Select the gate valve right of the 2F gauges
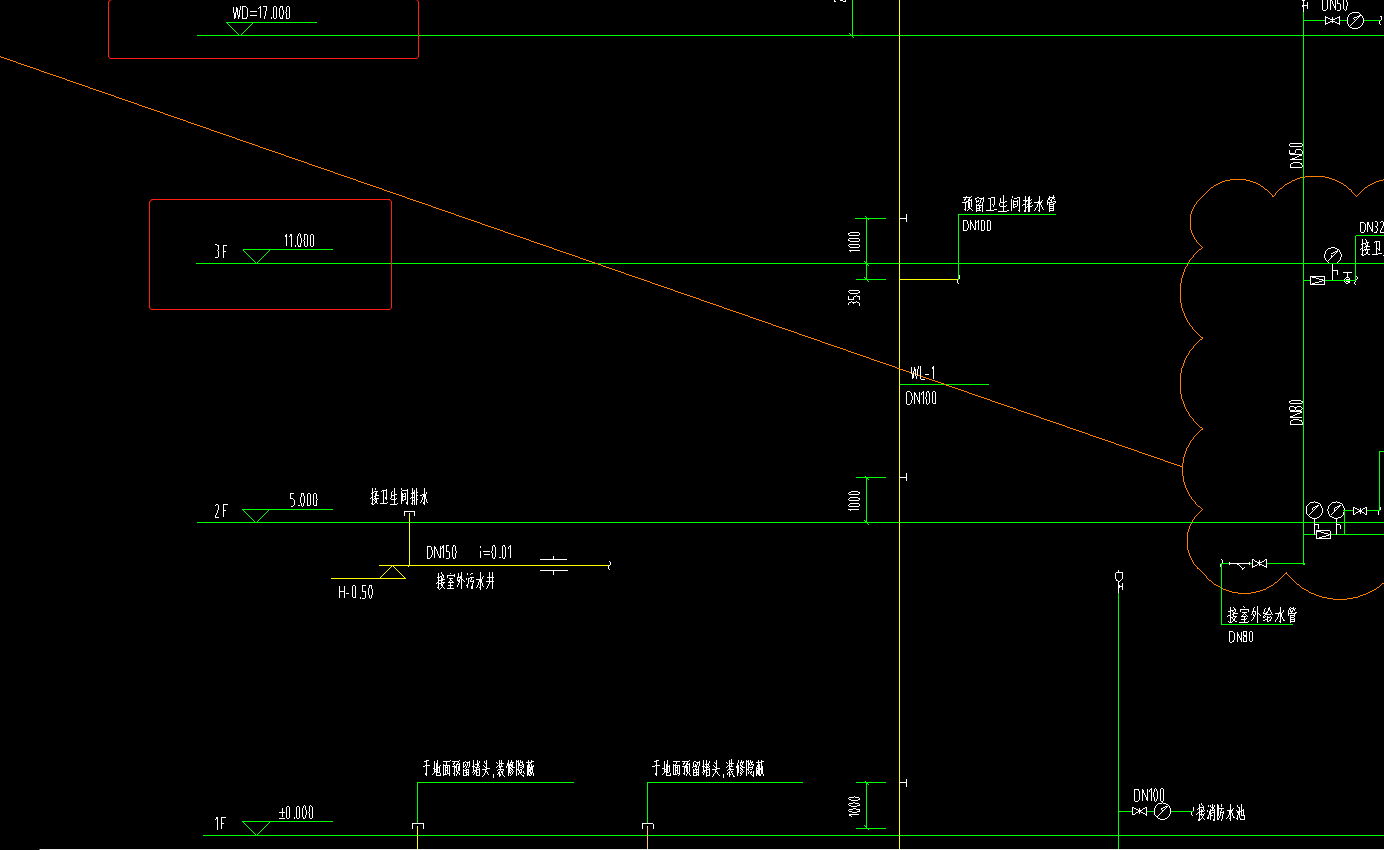The height and width of the screenshot is (850, 1384). point(1360,511)
